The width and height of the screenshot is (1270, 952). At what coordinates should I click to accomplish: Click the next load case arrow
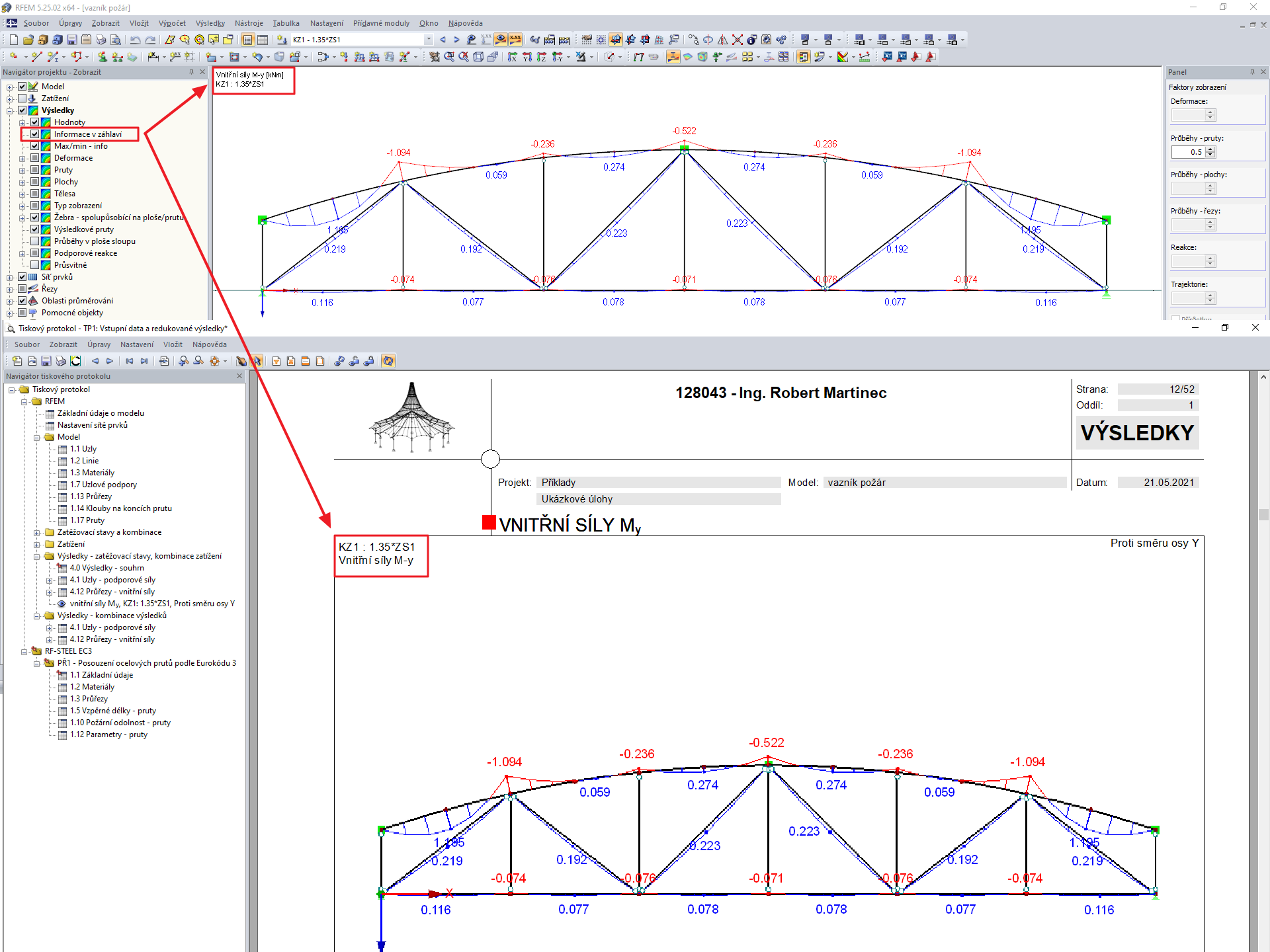(456, 40)
